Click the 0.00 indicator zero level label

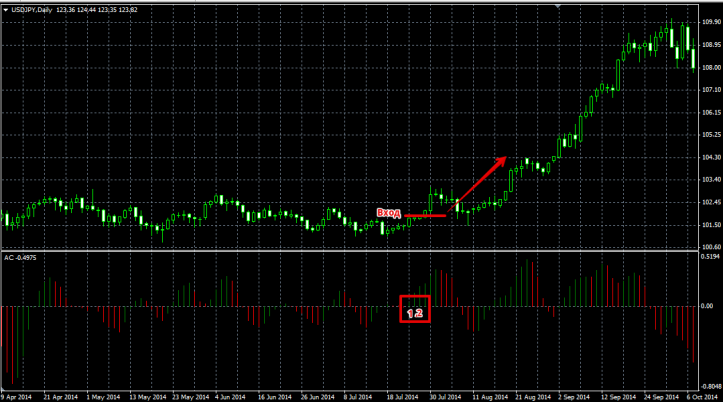(708, 306)
